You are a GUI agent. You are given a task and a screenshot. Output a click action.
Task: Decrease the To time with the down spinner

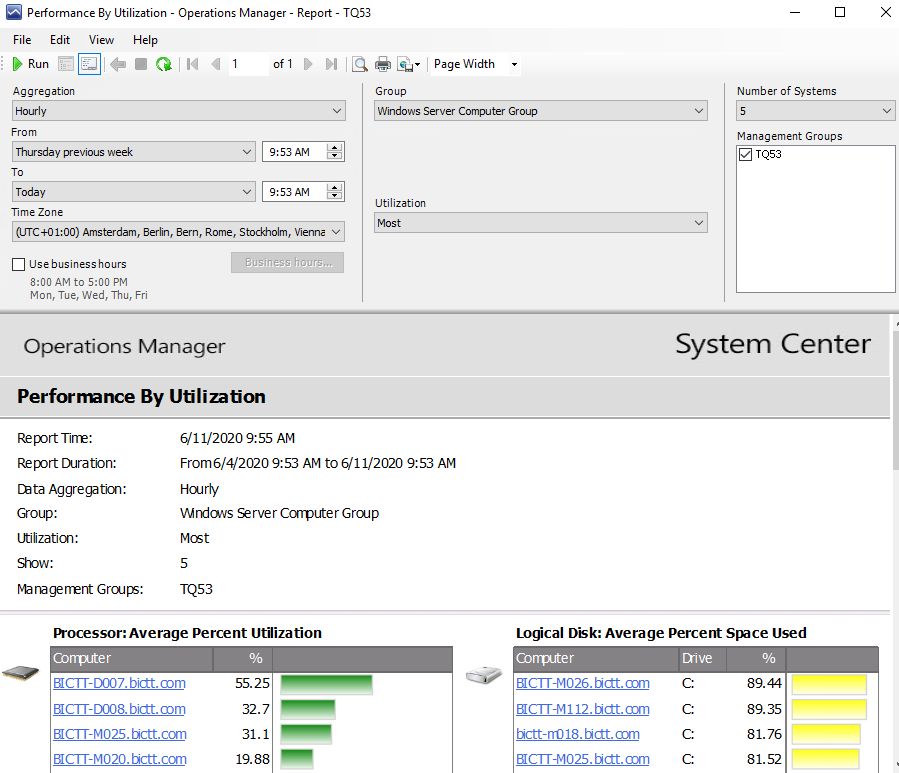click(x=334, y=197)
